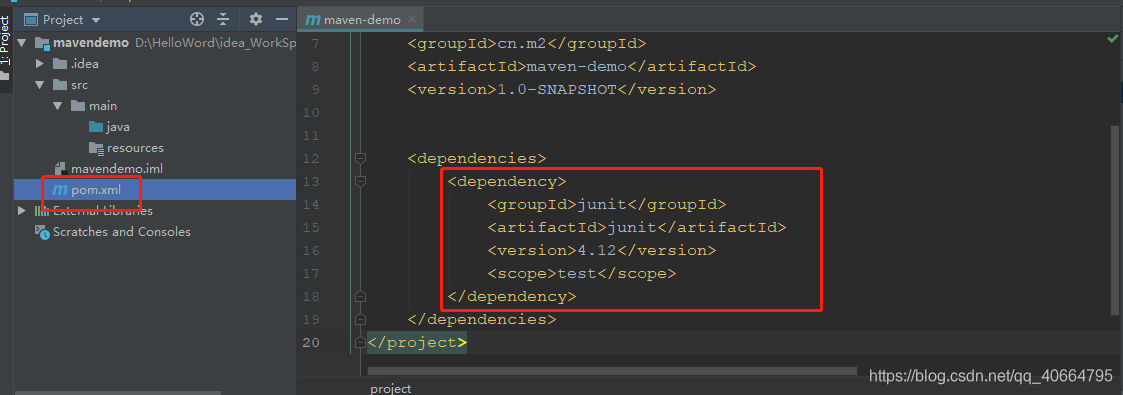Collapse the main folder

(x=58, y=106)
